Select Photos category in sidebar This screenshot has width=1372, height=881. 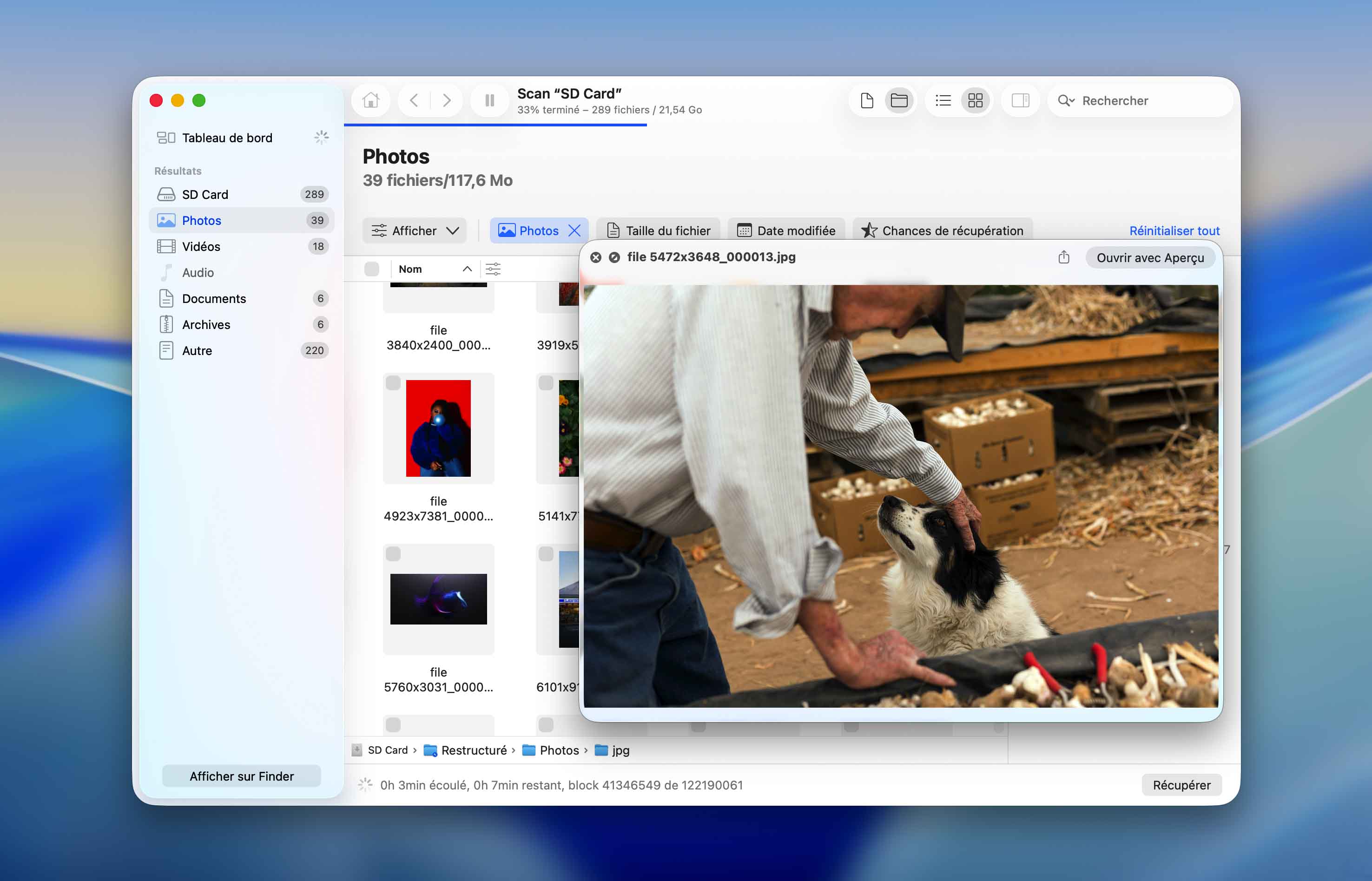click(242, 220)
